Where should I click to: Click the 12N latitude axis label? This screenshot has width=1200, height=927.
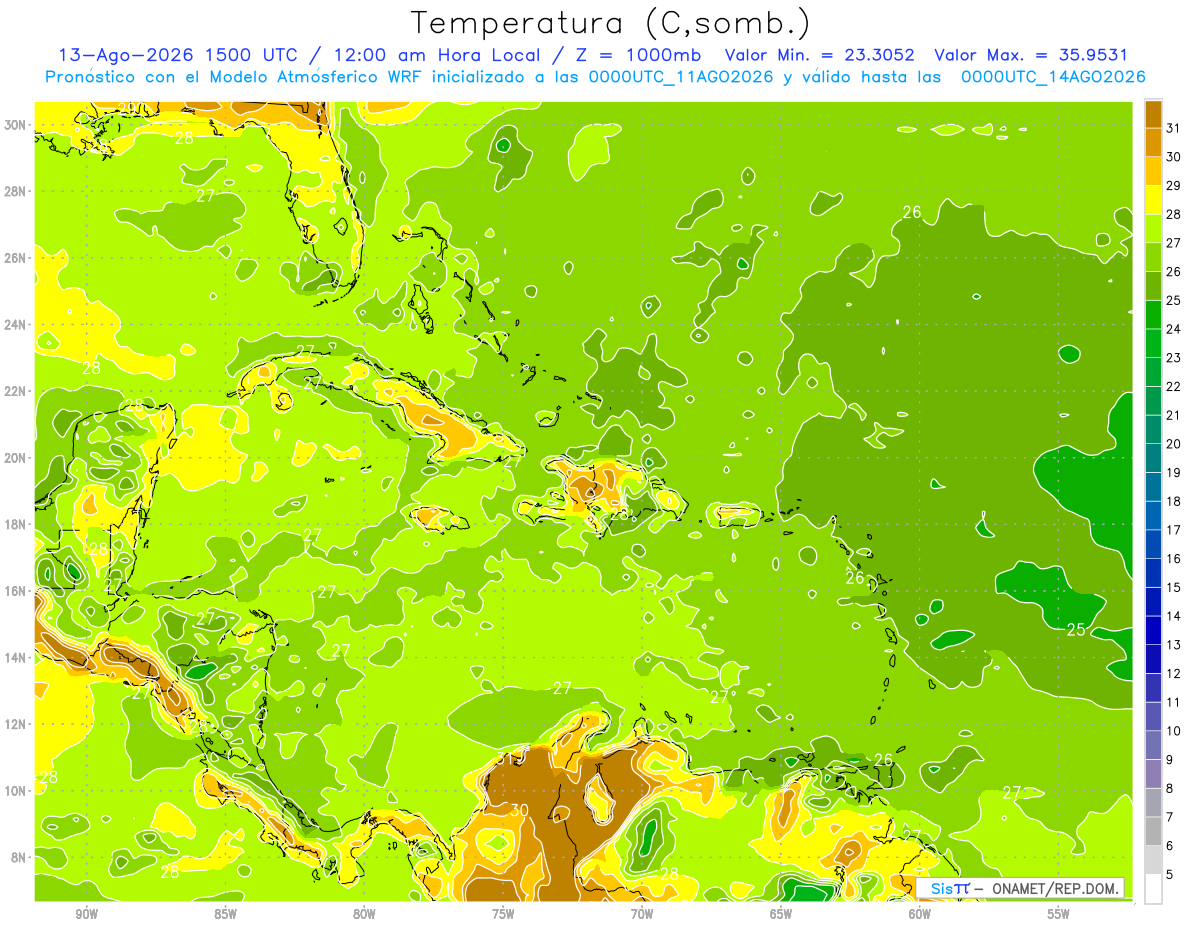[x=16, y=724]
